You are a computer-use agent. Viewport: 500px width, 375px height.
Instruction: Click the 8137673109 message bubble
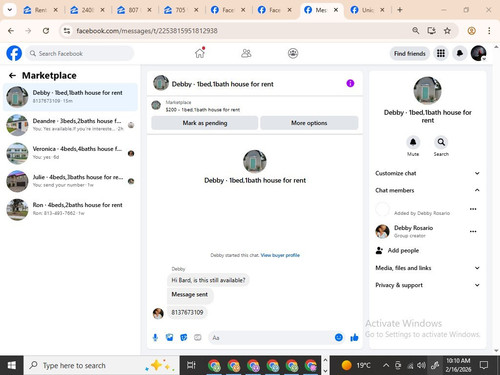click(187, 312)
